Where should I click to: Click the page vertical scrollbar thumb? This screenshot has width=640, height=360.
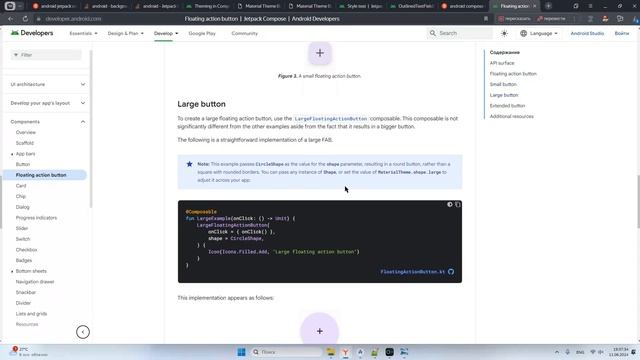(638, 202)
